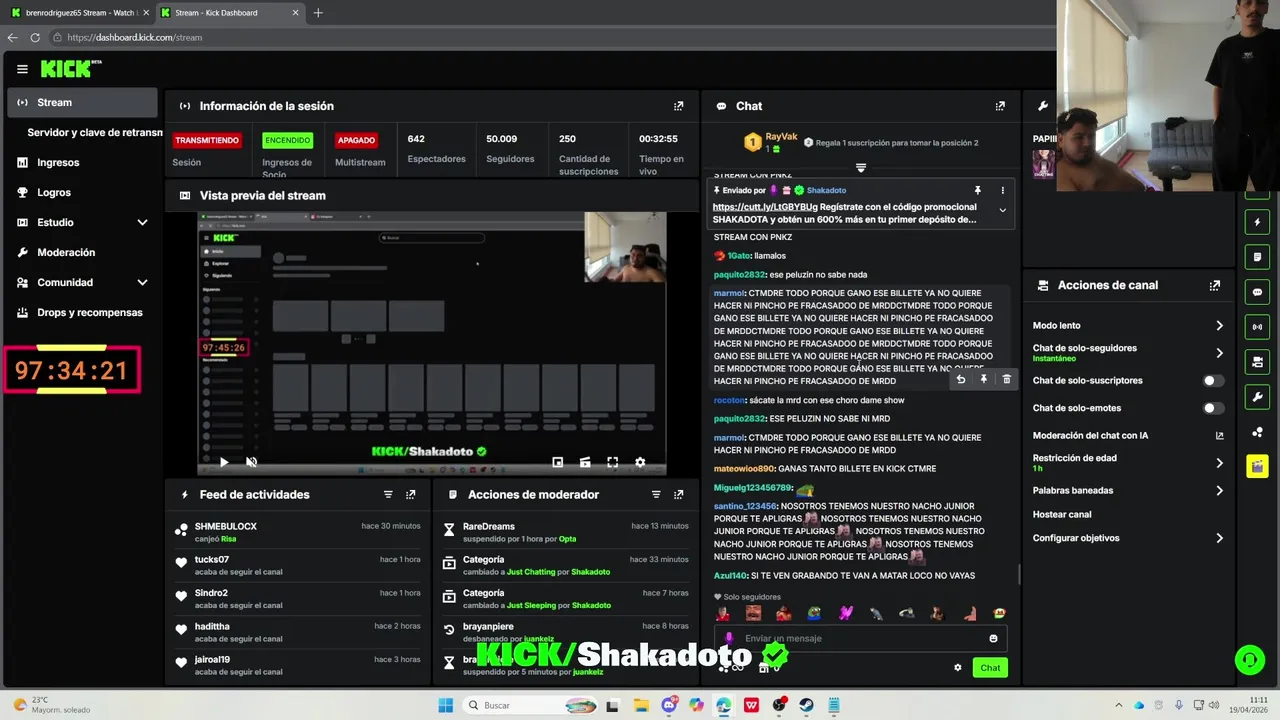Image resolution: width=1280 pixels, height=720 pixels.
Task: Reply to the highlighted marmoi message
Action: click(x=961, y=379)
